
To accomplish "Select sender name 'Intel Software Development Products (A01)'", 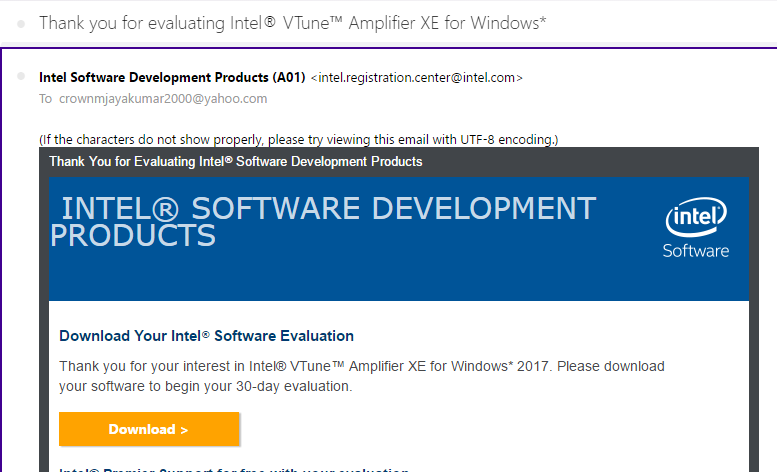I will pyautogui.click(x=172, y=77).
